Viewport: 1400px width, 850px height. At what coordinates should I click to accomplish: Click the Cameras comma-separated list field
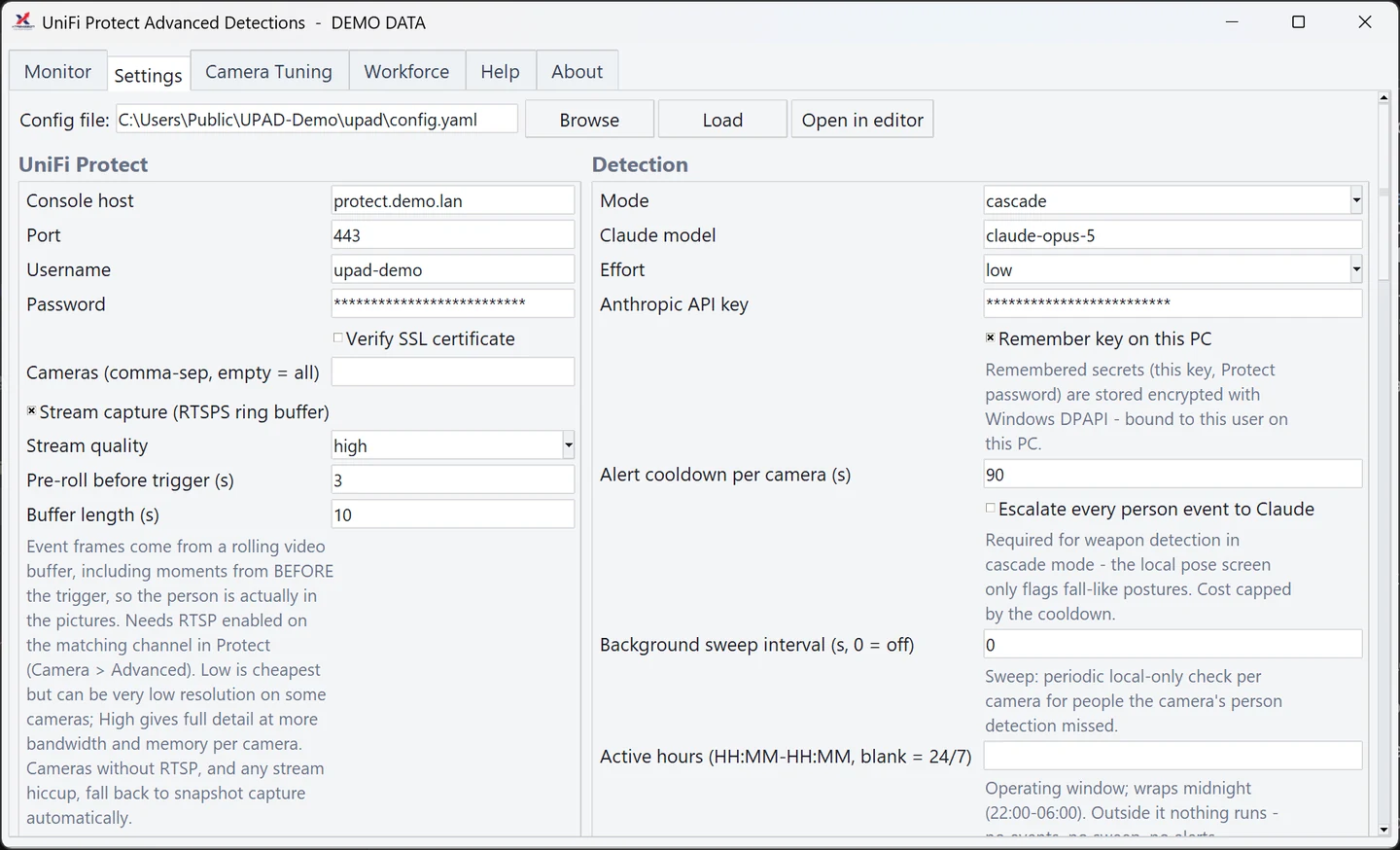(453, 372)
